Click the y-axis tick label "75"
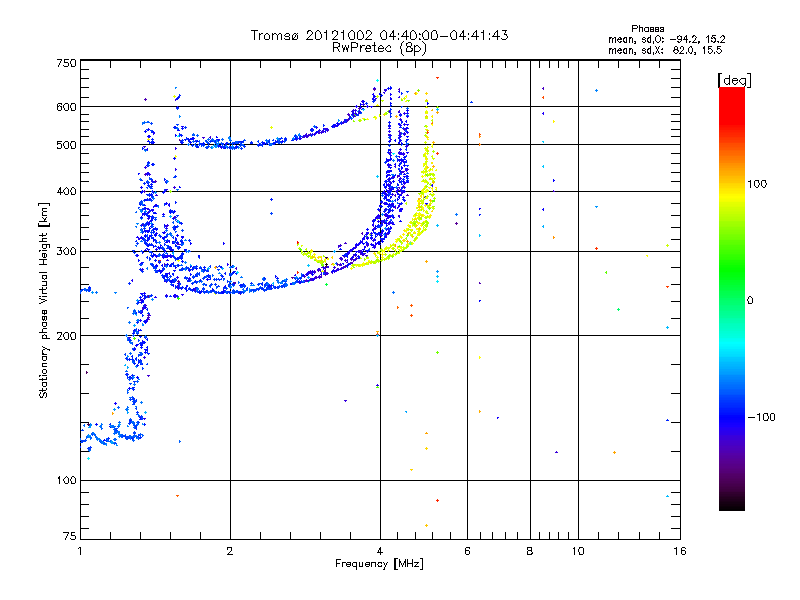The image size is (800, 600). click(70, 536)
